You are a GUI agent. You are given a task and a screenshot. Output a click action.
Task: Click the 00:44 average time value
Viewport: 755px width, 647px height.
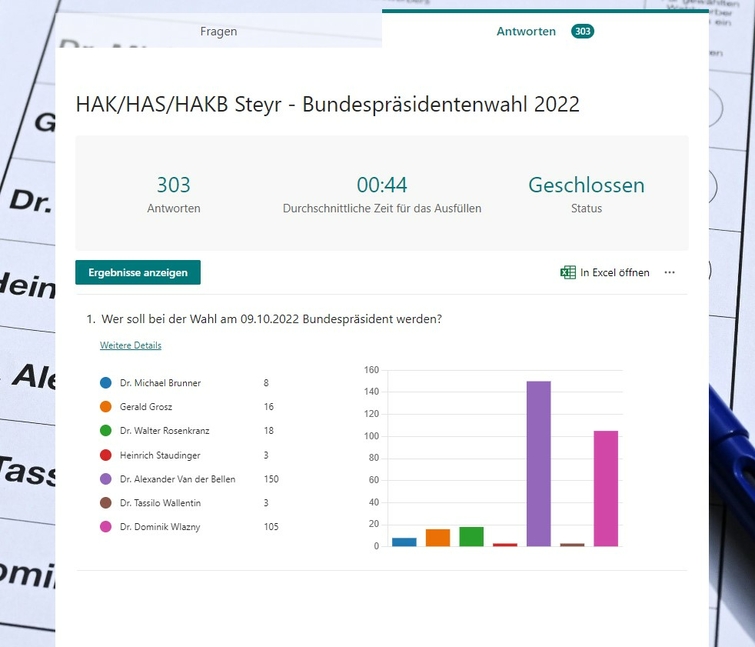tap(382, 185)
